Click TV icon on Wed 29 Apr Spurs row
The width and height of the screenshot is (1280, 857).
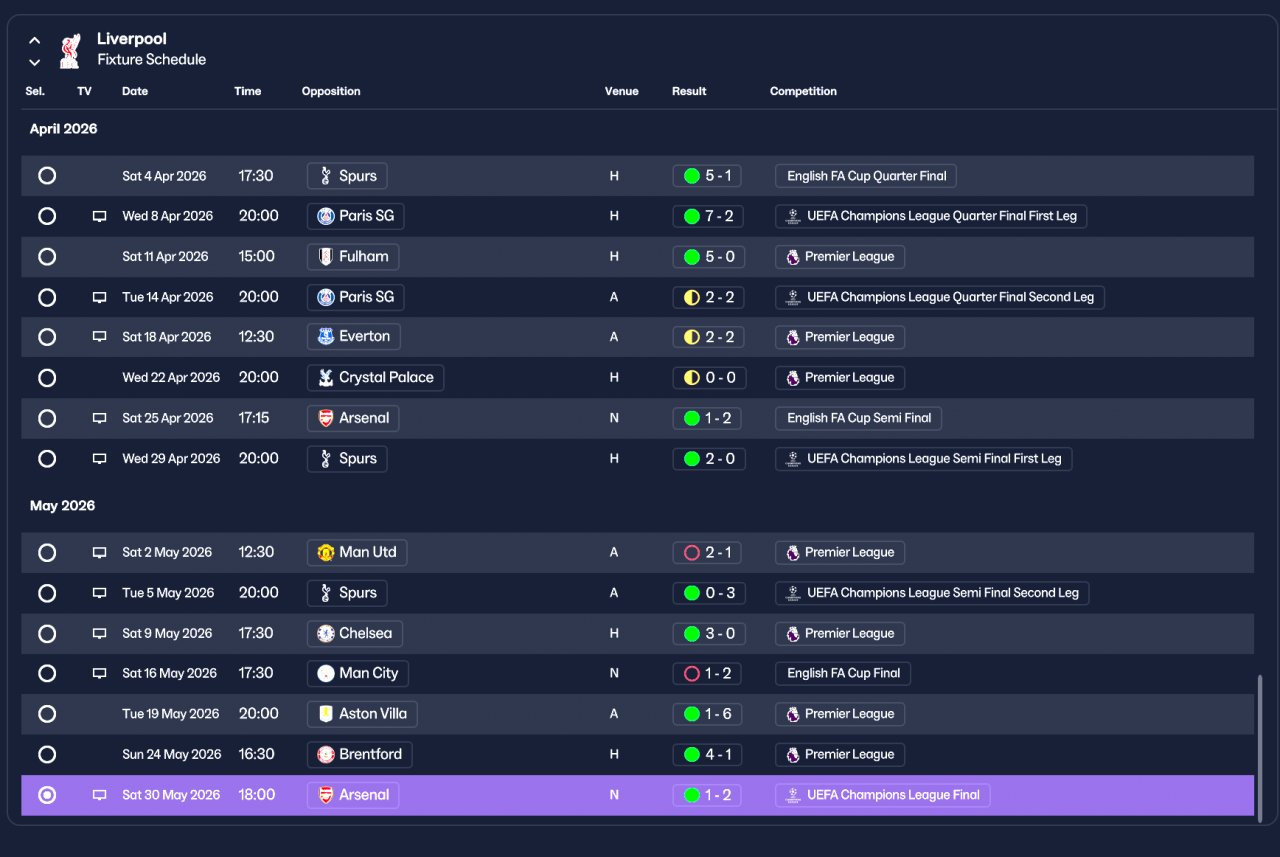pyautogui.click(x=99, y=459)
